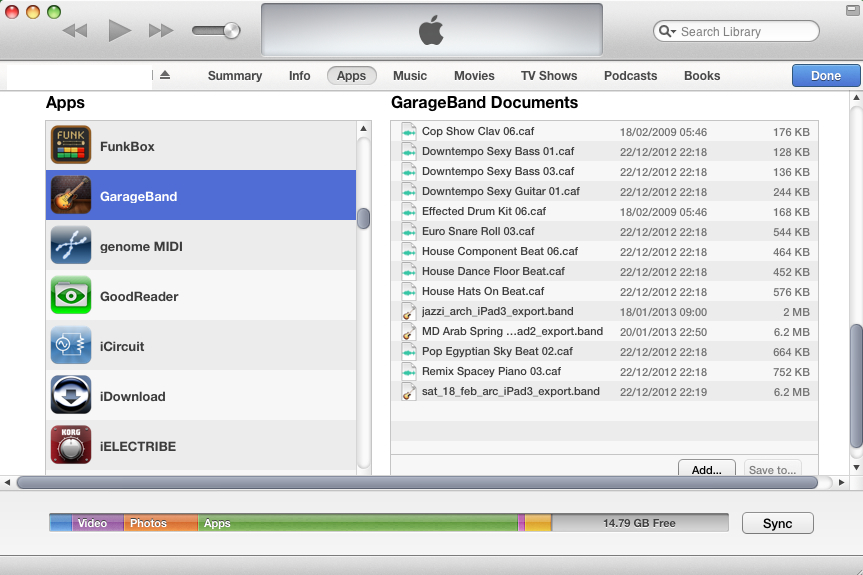The image size is (863, 575).
Task: Click the eject device icon
Action: tap(165, 75)
